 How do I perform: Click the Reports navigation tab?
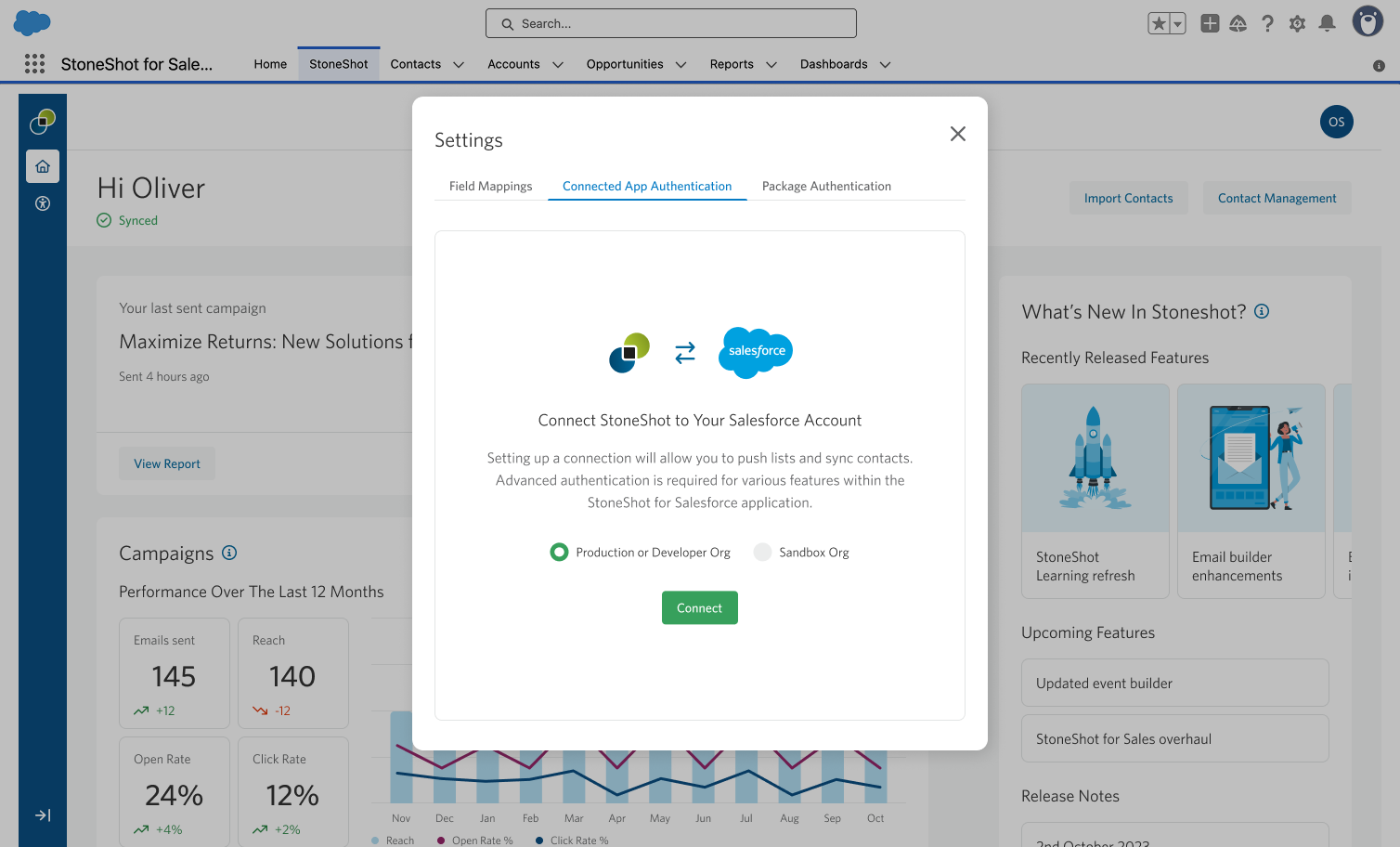732,64
